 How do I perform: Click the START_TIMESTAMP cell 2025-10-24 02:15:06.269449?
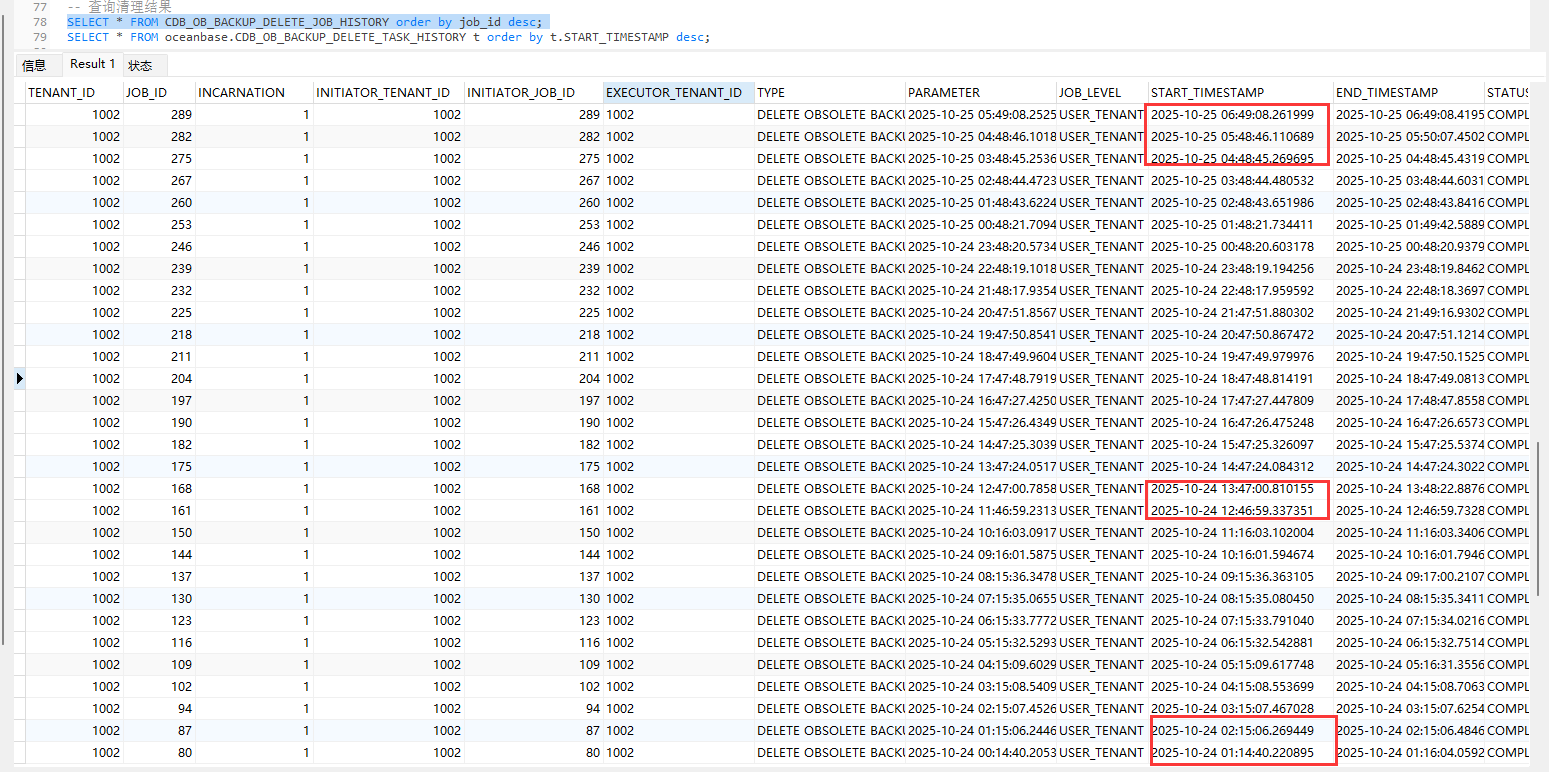tap(1232, 731)
